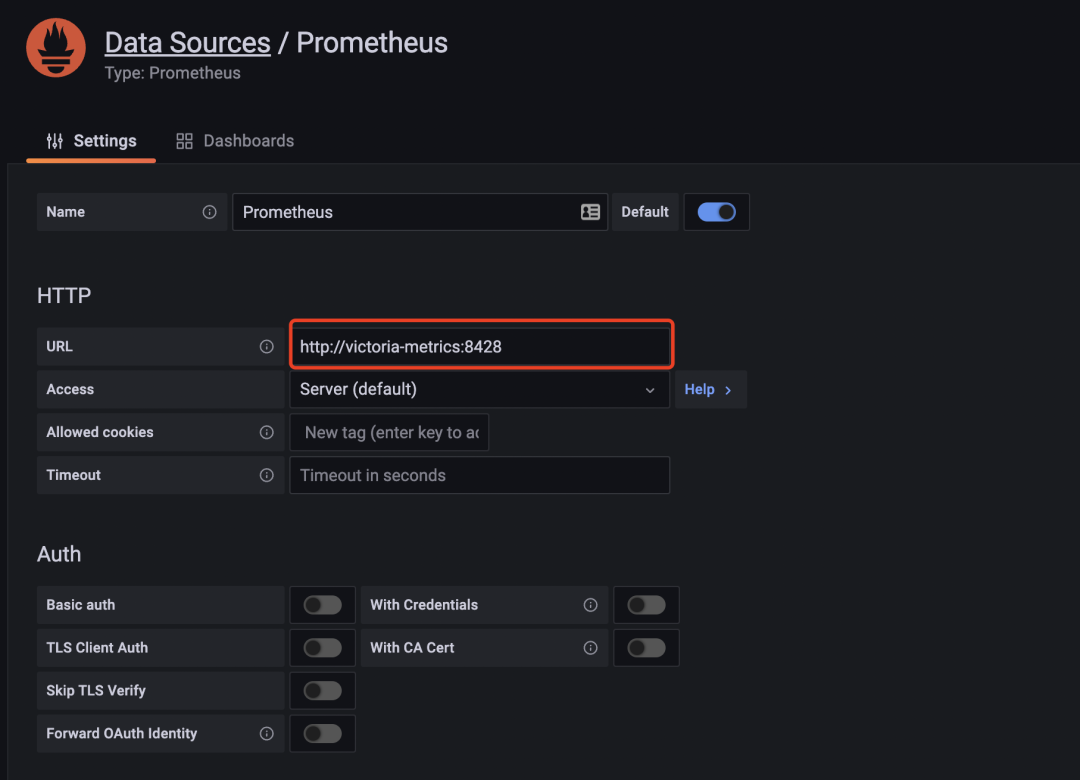
Task: Click the Prometheus flame logo icon
Action: 56,48
